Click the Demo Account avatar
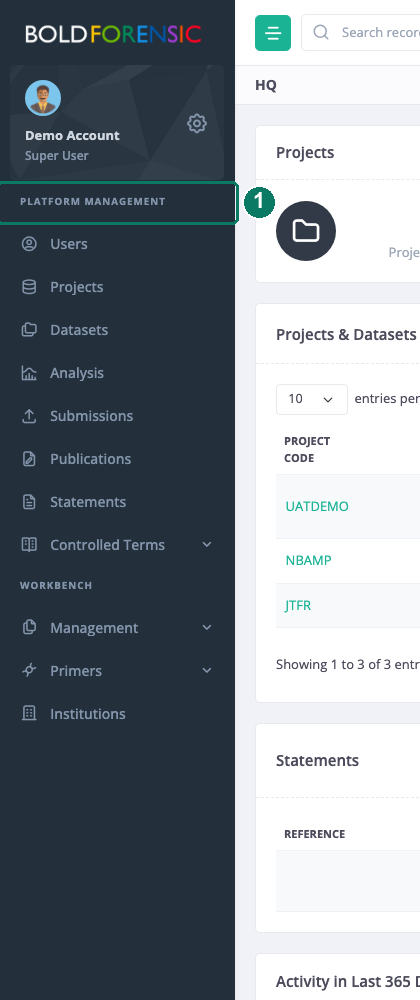Viewport: 420px width, 1000px height. (x=43, y=98)
